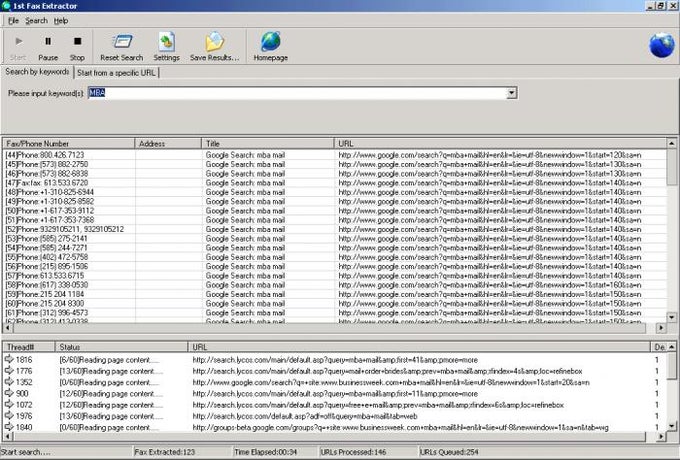Click thread list scroll right arrow
680x460 pixels.
pos(661,436)
